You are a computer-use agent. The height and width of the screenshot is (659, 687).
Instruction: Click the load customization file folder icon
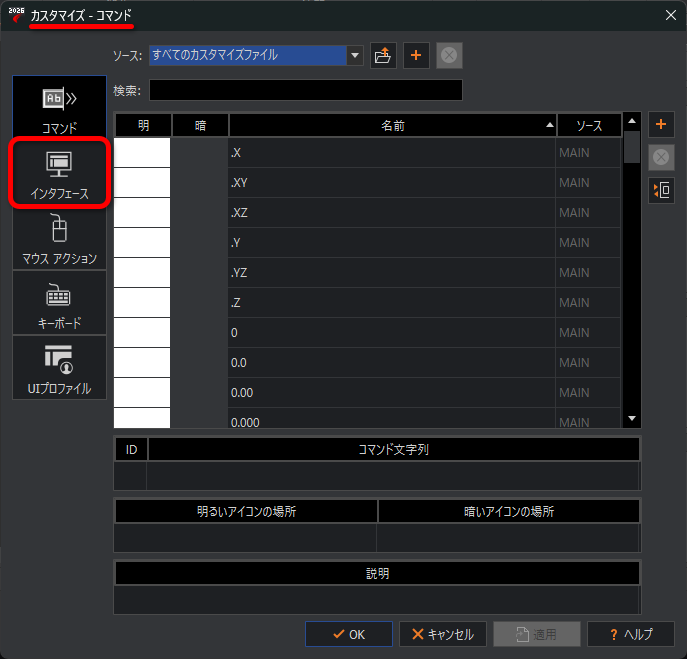[x=383, y=56]
